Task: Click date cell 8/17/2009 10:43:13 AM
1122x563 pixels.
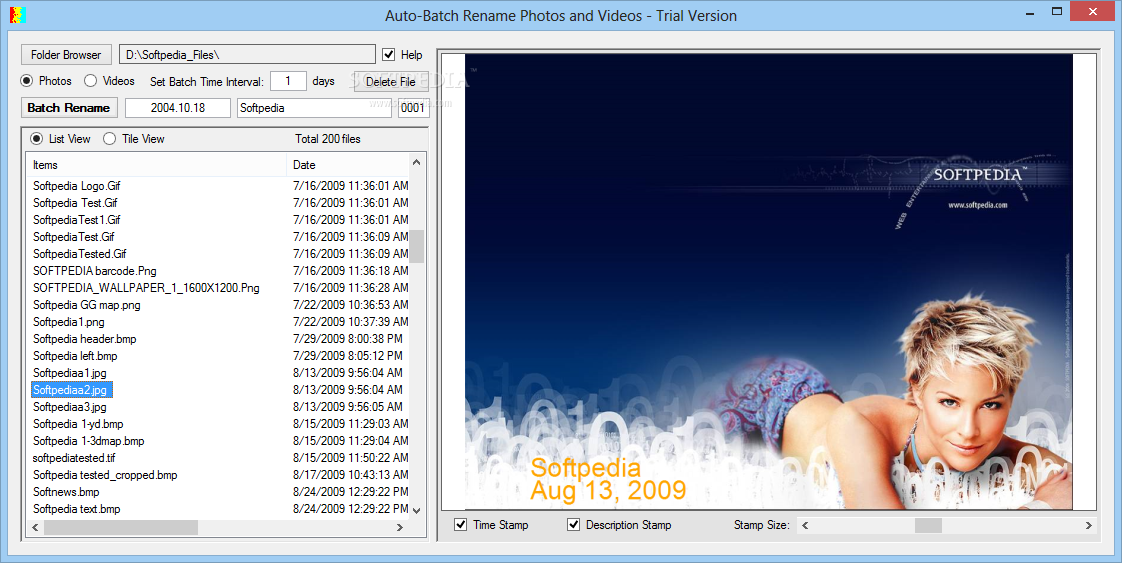Action: click(x=351, y=475)
